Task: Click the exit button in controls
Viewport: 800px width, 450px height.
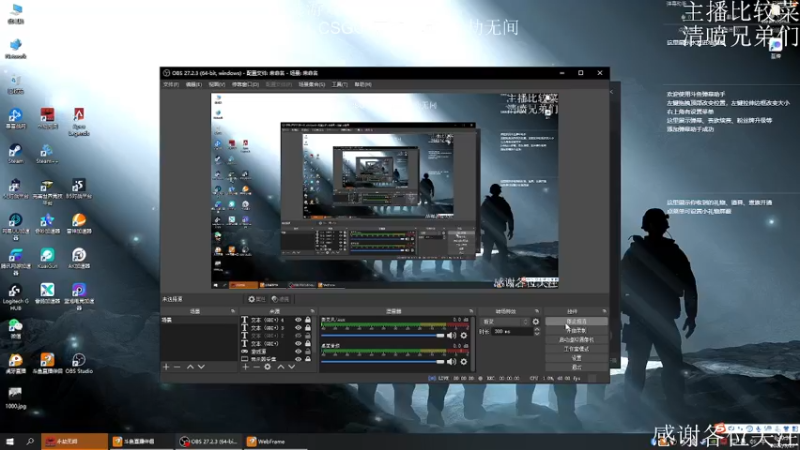Action: [576, 367]
